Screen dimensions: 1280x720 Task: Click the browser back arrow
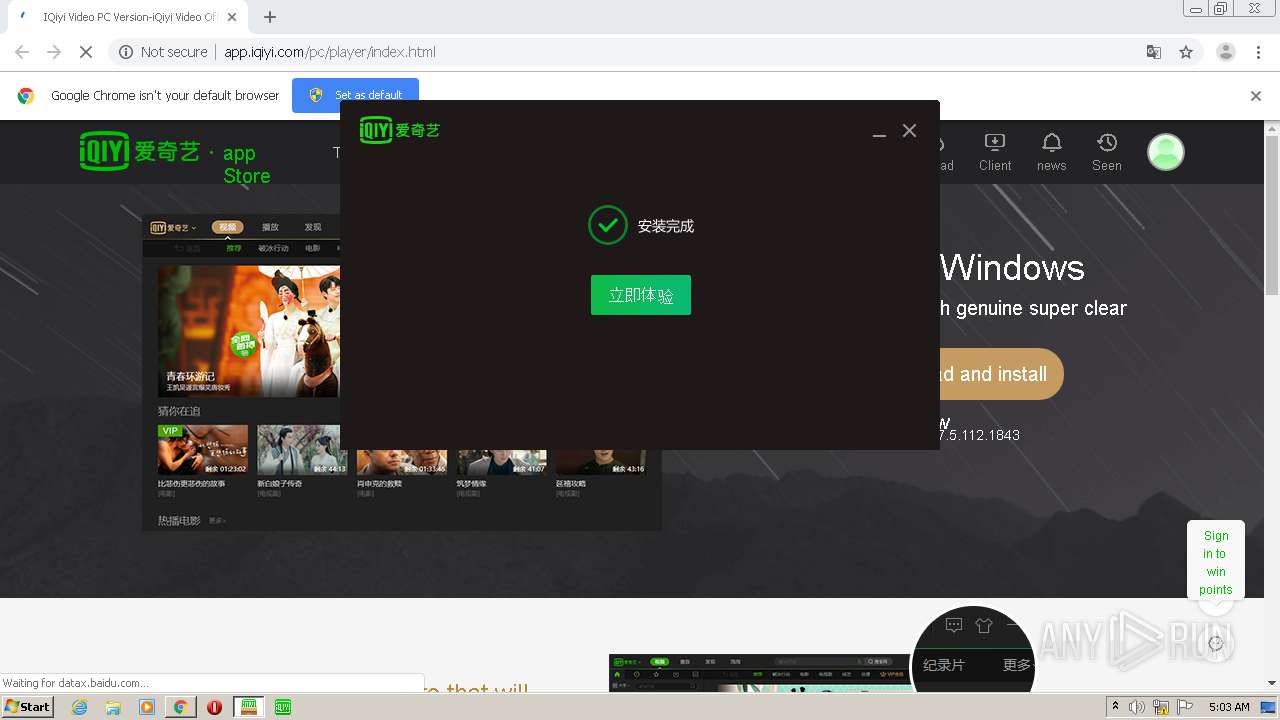(x=22, y=52)
